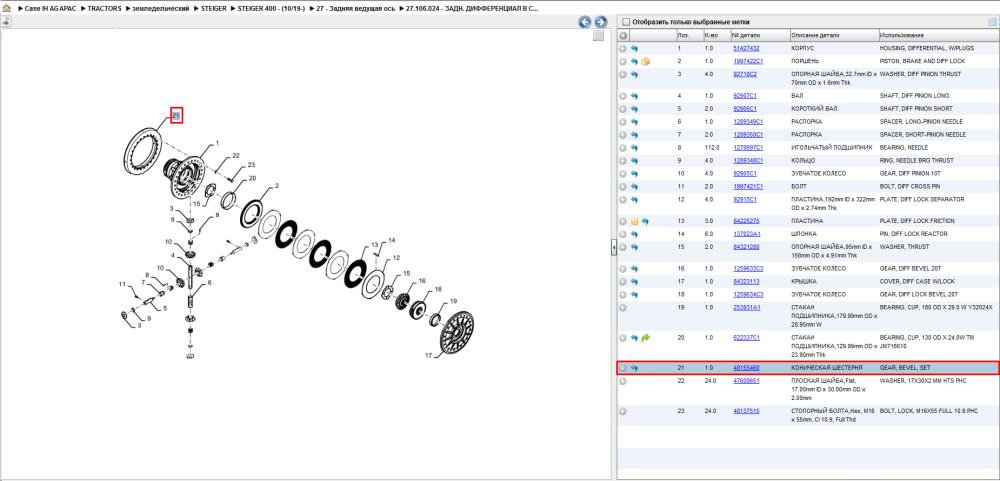Image resolution: width=1000 pixels, height=481 pixels.
Task: Open STEIGER breadcrumb
Action: (x=212, y=10)
